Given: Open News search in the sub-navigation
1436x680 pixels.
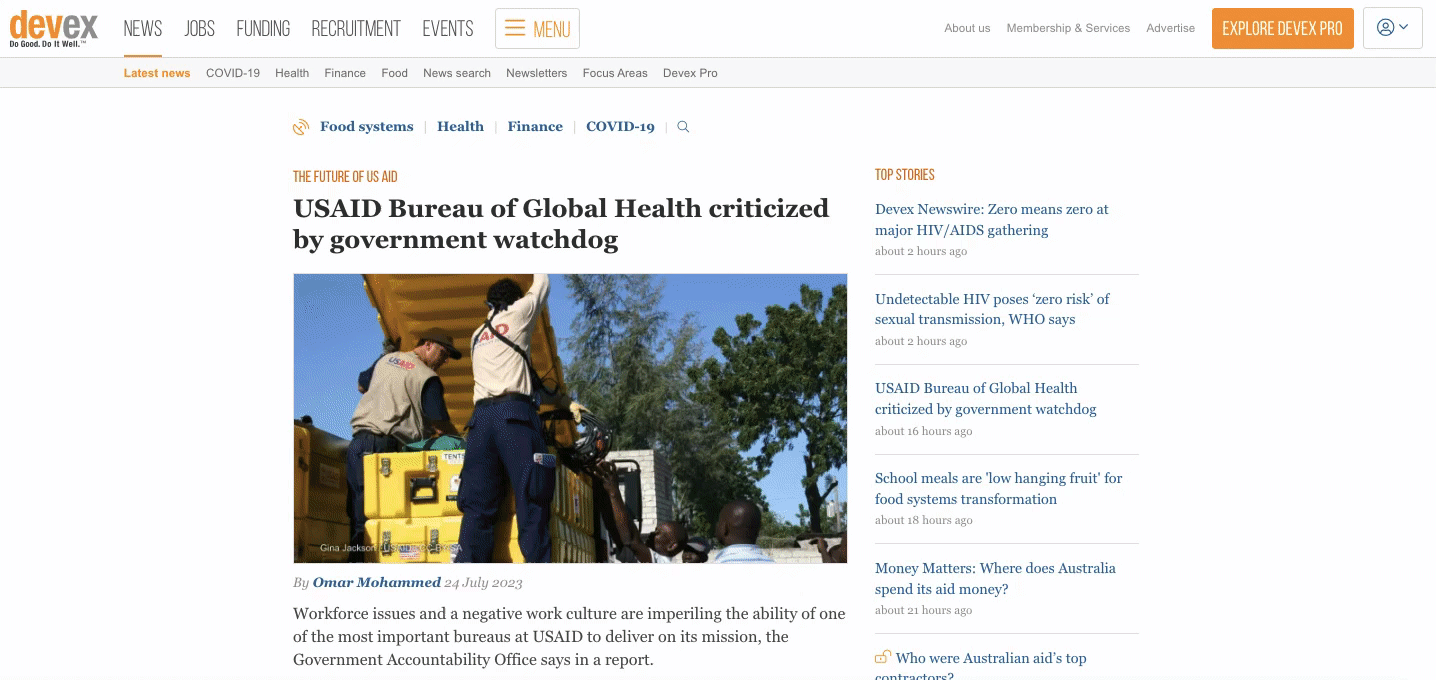Looking at the screenshot, I should click(x=457, y=73).
